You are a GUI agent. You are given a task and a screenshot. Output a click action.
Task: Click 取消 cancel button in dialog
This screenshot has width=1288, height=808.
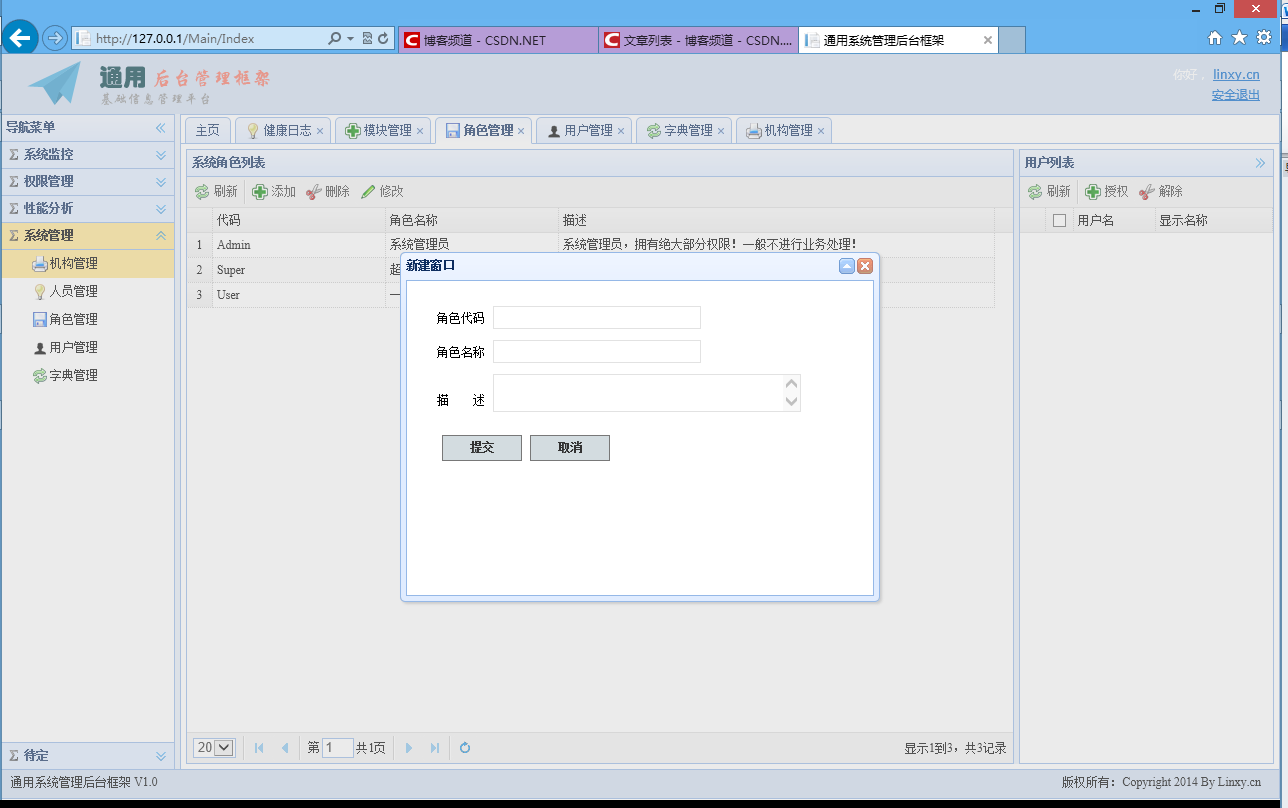570,448
